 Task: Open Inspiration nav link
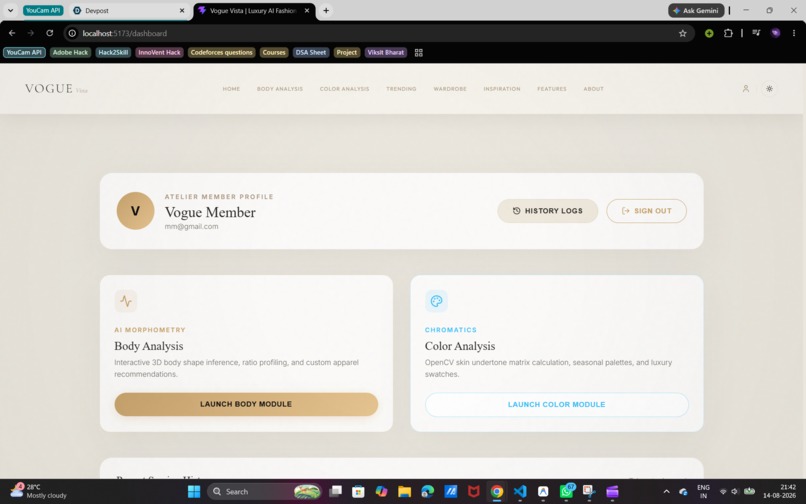[x=502, y=89]
